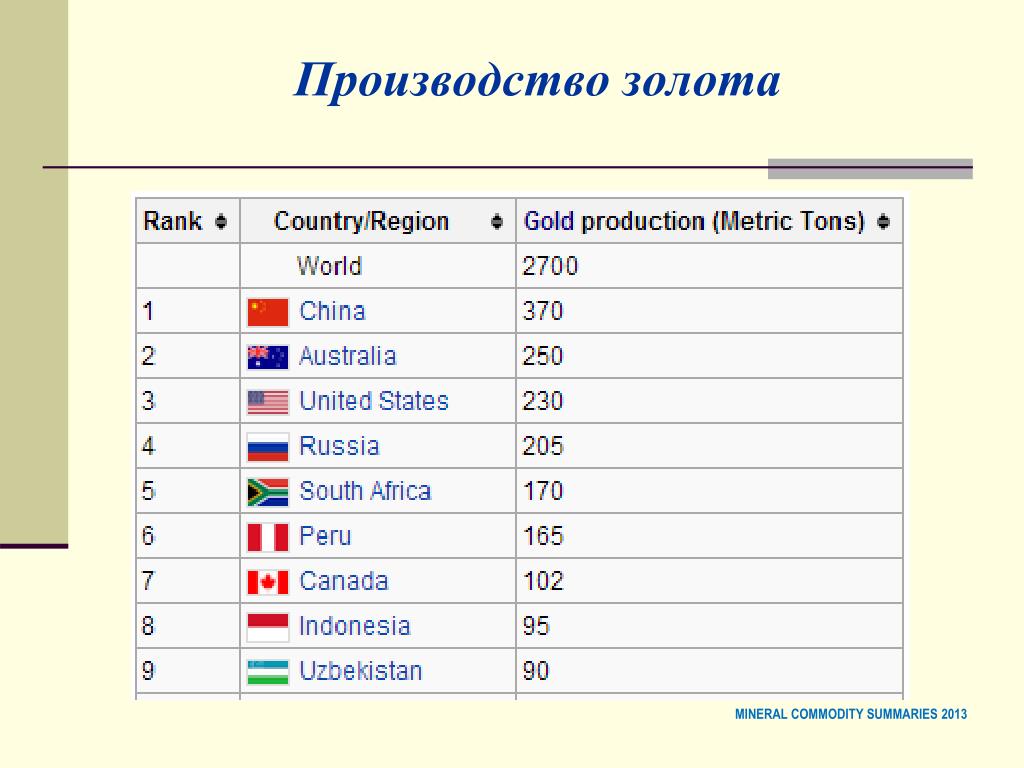
Task: Open the Russia link
Action: pyautogui.click(x=339, y=447)
